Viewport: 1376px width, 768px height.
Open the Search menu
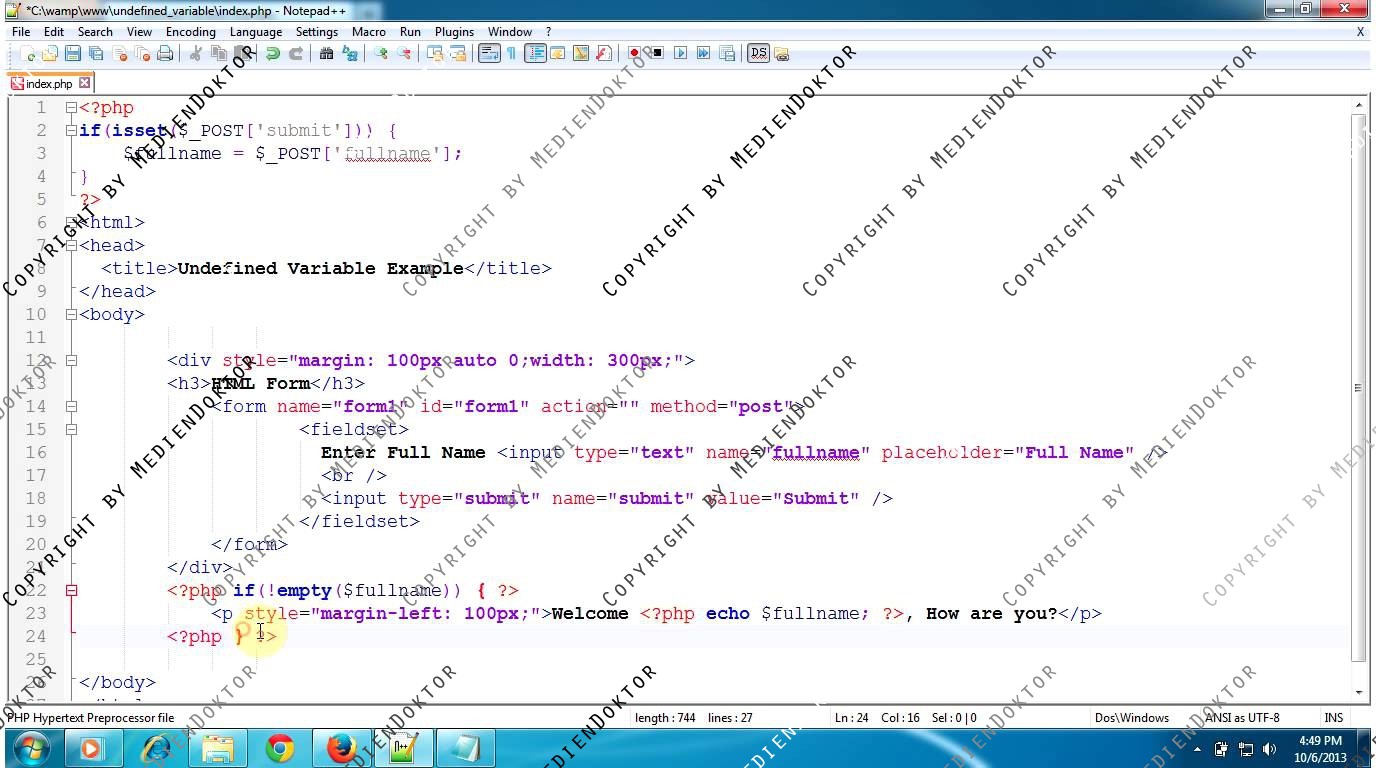coord(95,31)
